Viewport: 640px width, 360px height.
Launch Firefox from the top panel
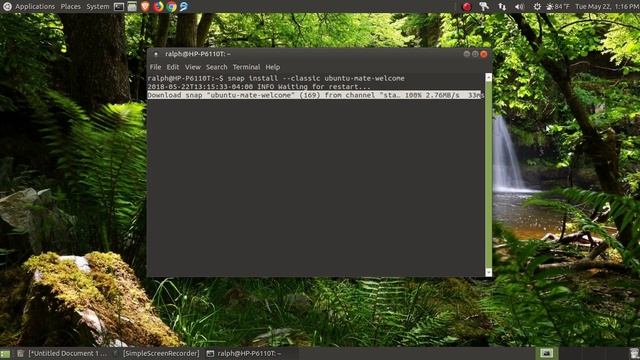pos(158,7)
